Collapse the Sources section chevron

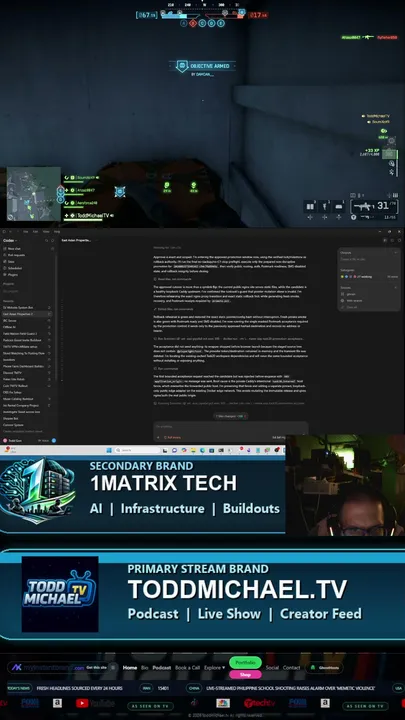[395, 287]
